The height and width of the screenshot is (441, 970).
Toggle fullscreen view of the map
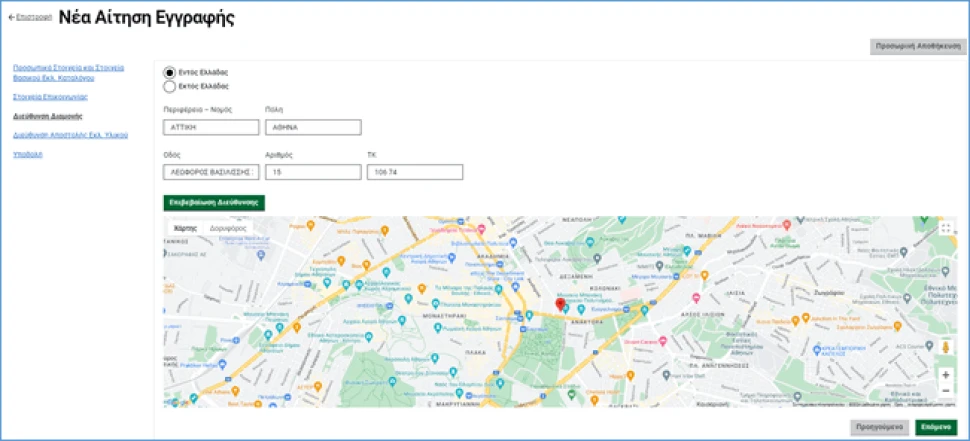[946, 228]
